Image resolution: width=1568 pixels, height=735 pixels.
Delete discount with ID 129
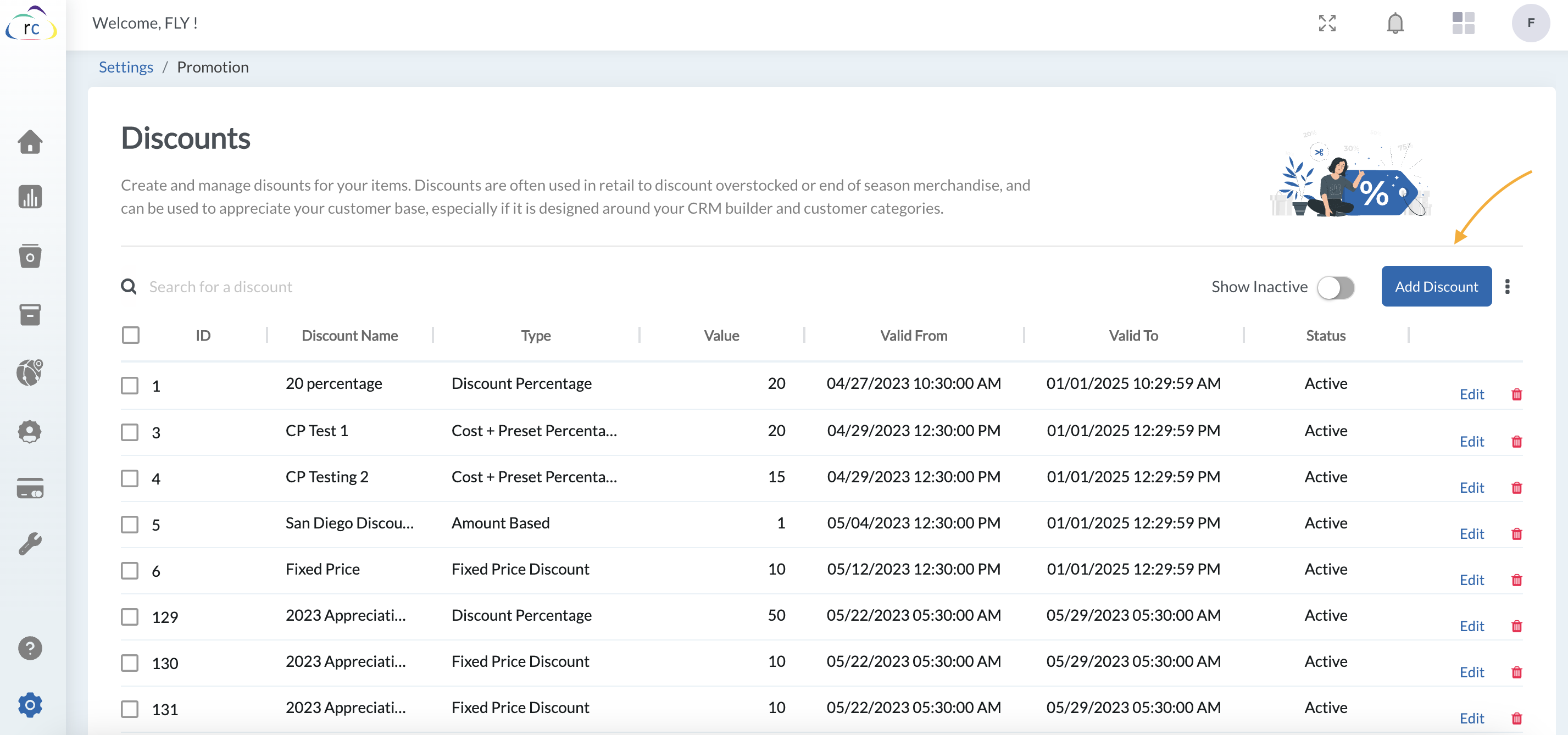tap(1516, 626)
